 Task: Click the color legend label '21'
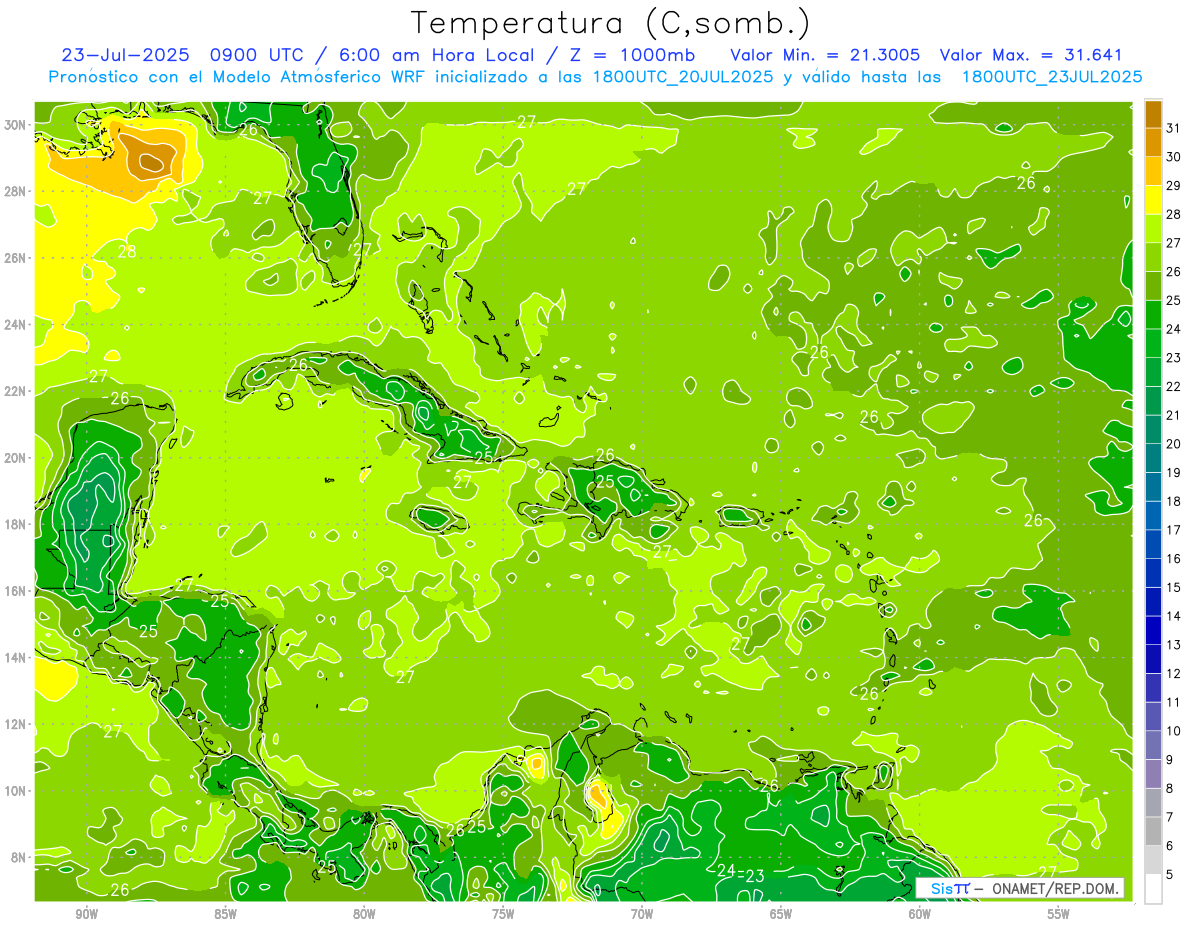pyautogui.click(x=1174, y=415)
